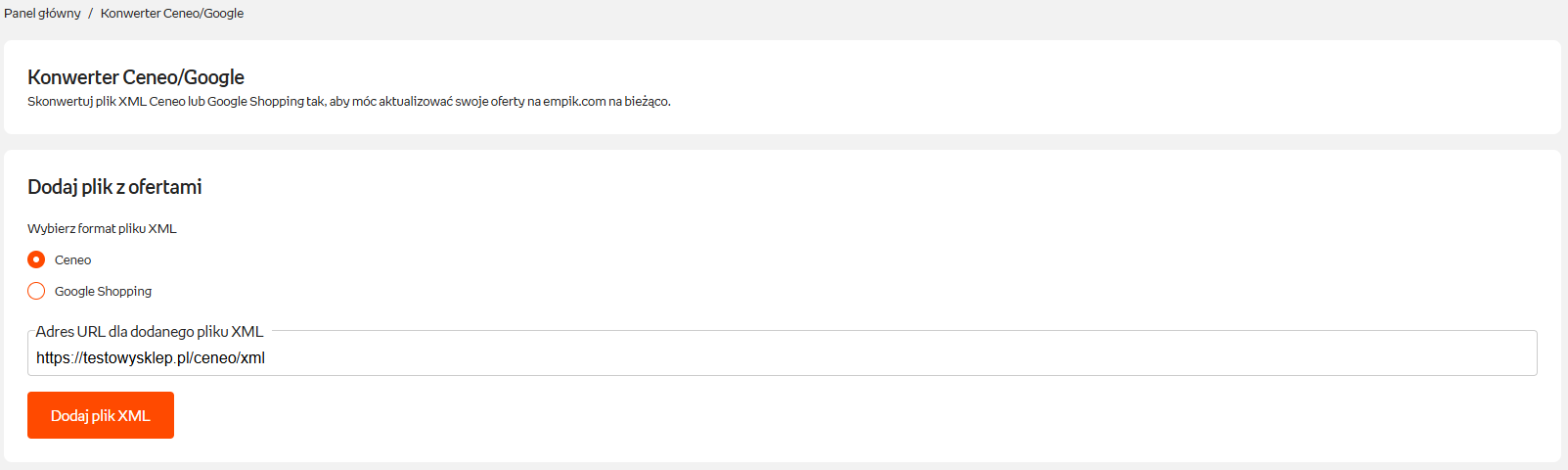This screenshot has width=1568, height=470.
Task: Click the empik.com word in description
Action: pos(574,102)
